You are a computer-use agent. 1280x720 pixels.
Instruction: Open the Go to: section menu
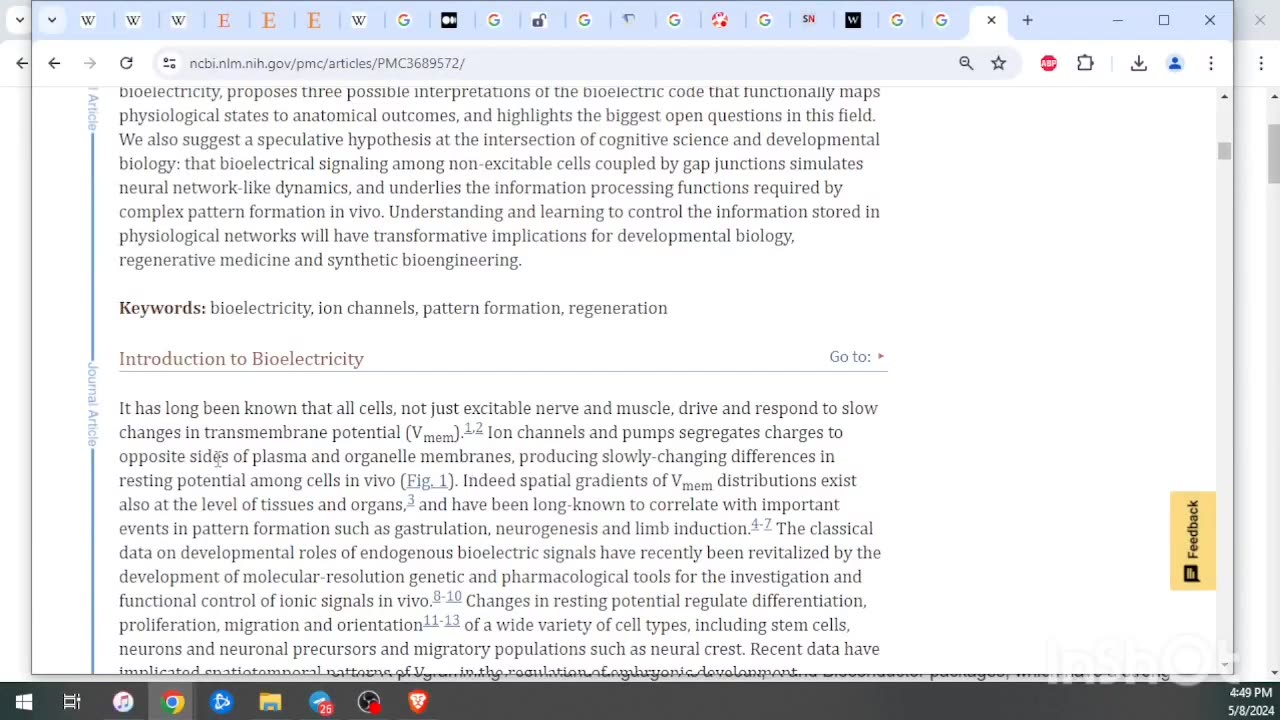tap(857, 357)
